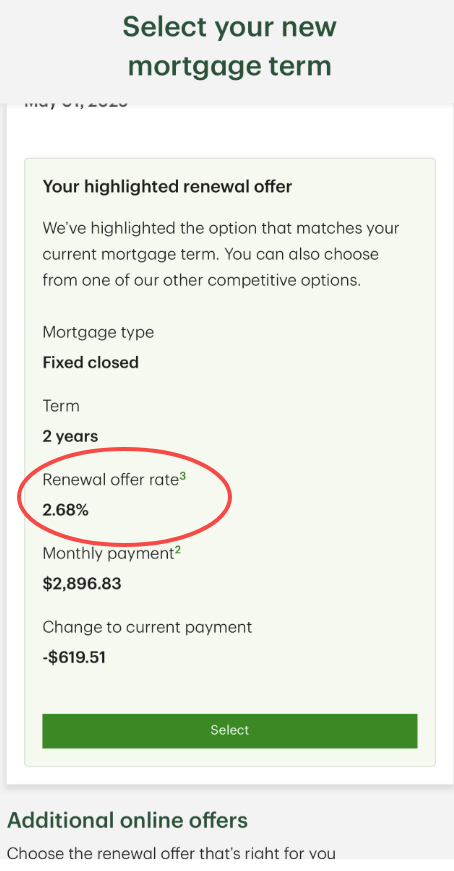Click the Change to current payment label
The height and width of the screenshot is (871, 454).
tap(147, 628)
